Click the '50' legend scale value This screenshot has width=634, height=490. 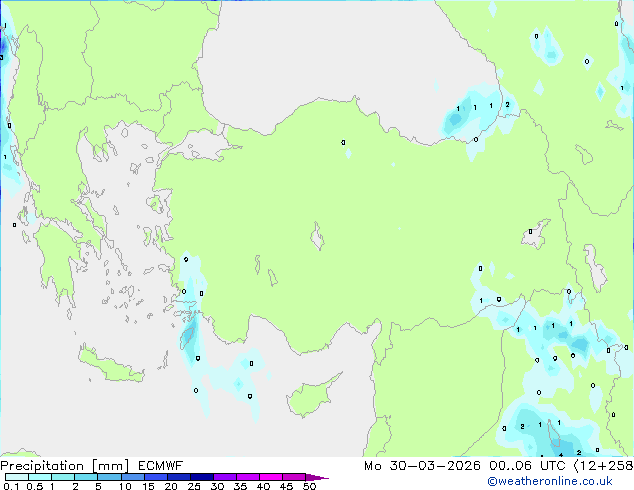coord(309,486)
